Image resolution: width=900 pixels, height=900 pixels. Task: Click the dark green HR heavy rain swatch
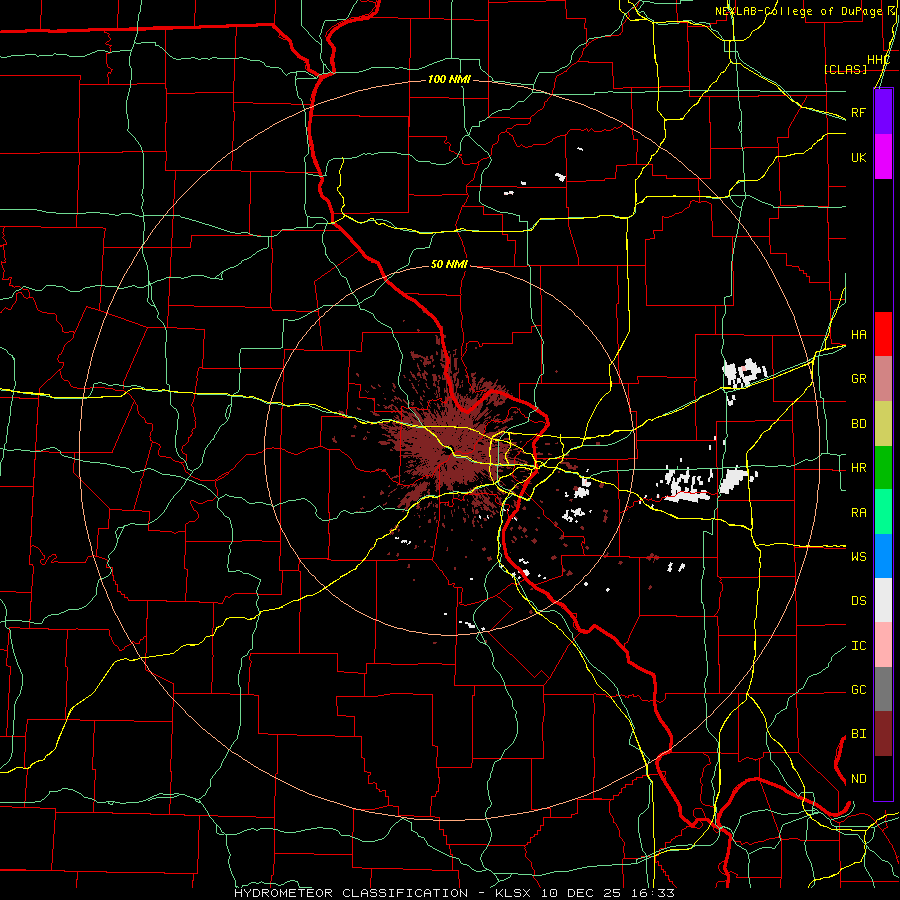click(x=883, y=467)
